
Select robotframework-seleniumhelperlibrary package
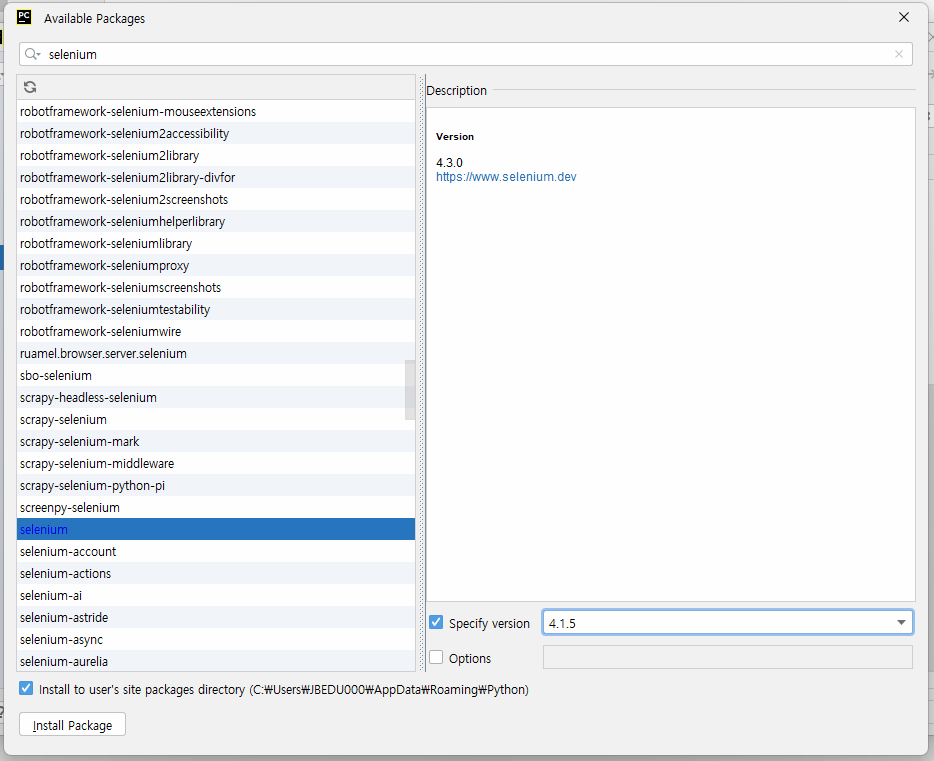point(216,222)
